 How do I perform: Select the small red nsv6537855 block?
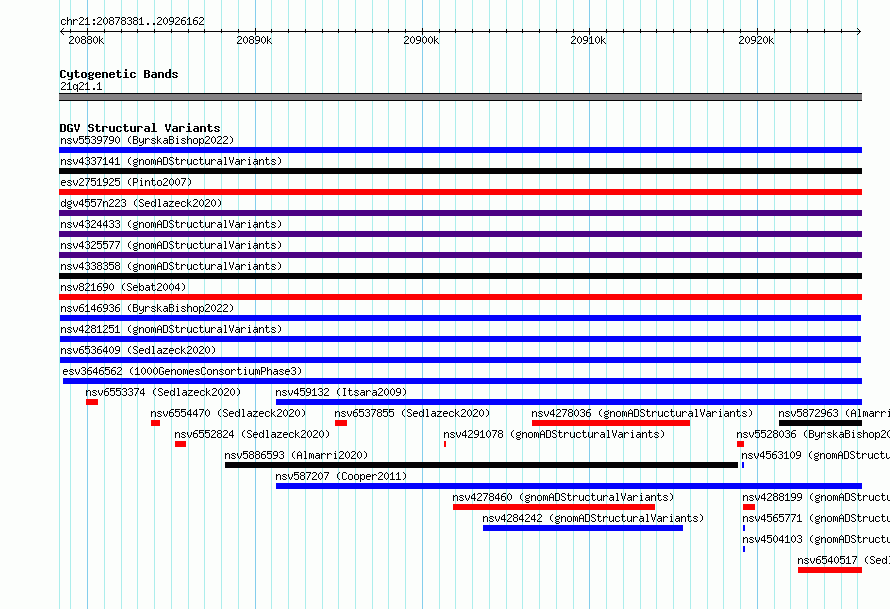pos(341,423)
